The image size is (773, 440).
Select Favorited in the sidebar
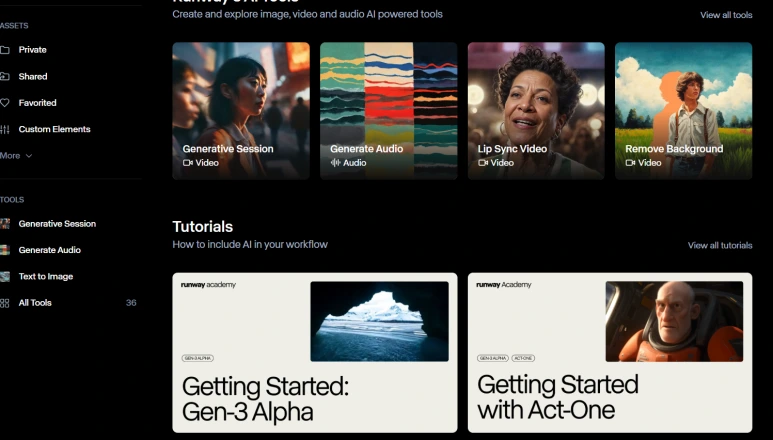pos(37,103)
